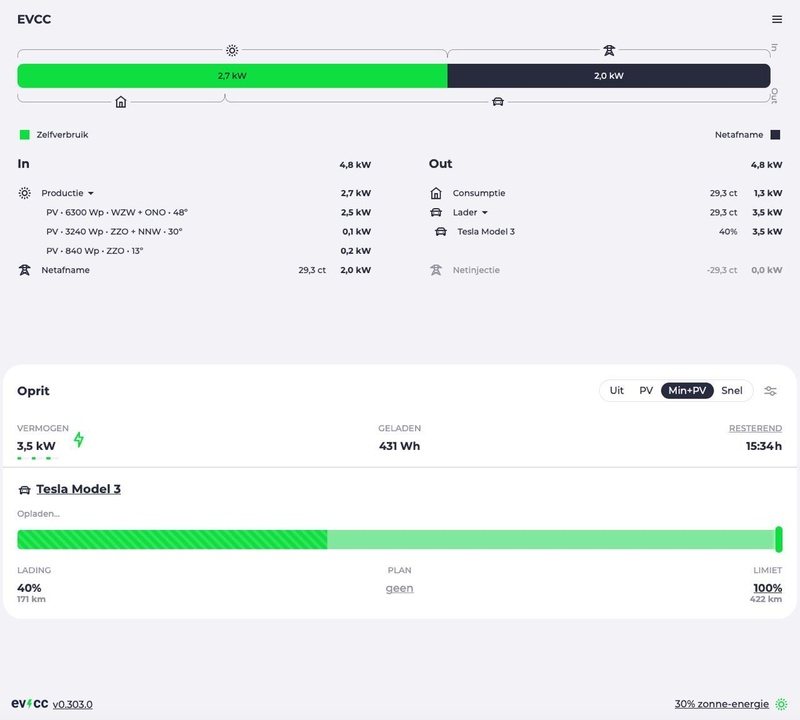The width and height of the screenshot is (800, 720).
Task: Open charging plan link 'geen'
Action: (x=399, y=588)
